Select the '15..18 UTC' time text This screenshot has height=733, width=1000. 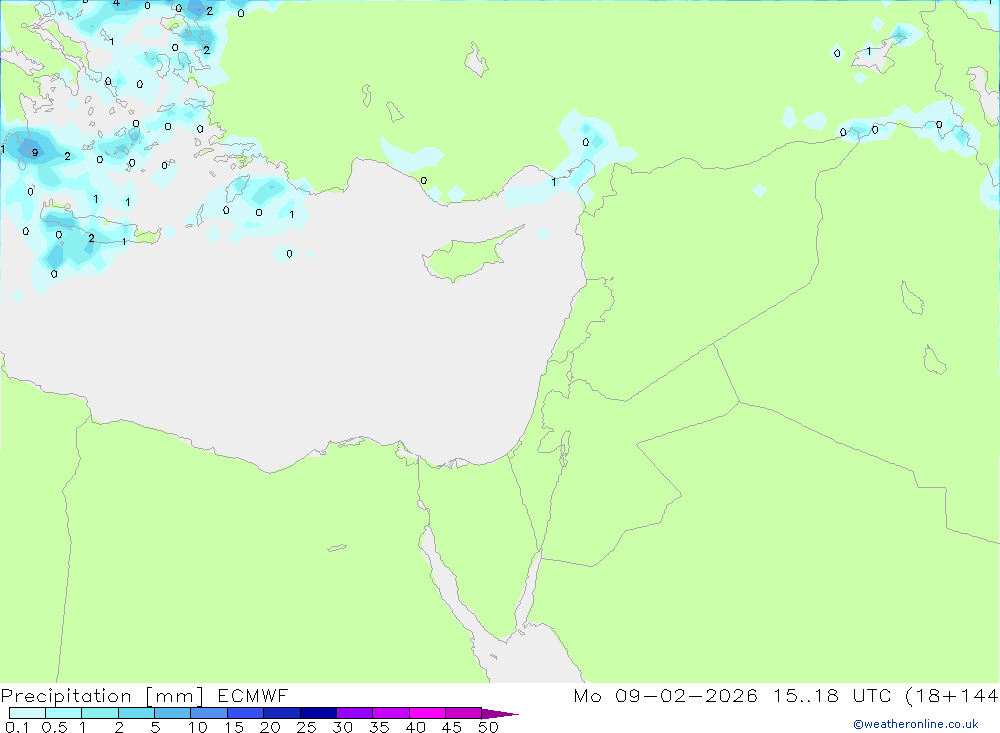[x=830, y=695]
